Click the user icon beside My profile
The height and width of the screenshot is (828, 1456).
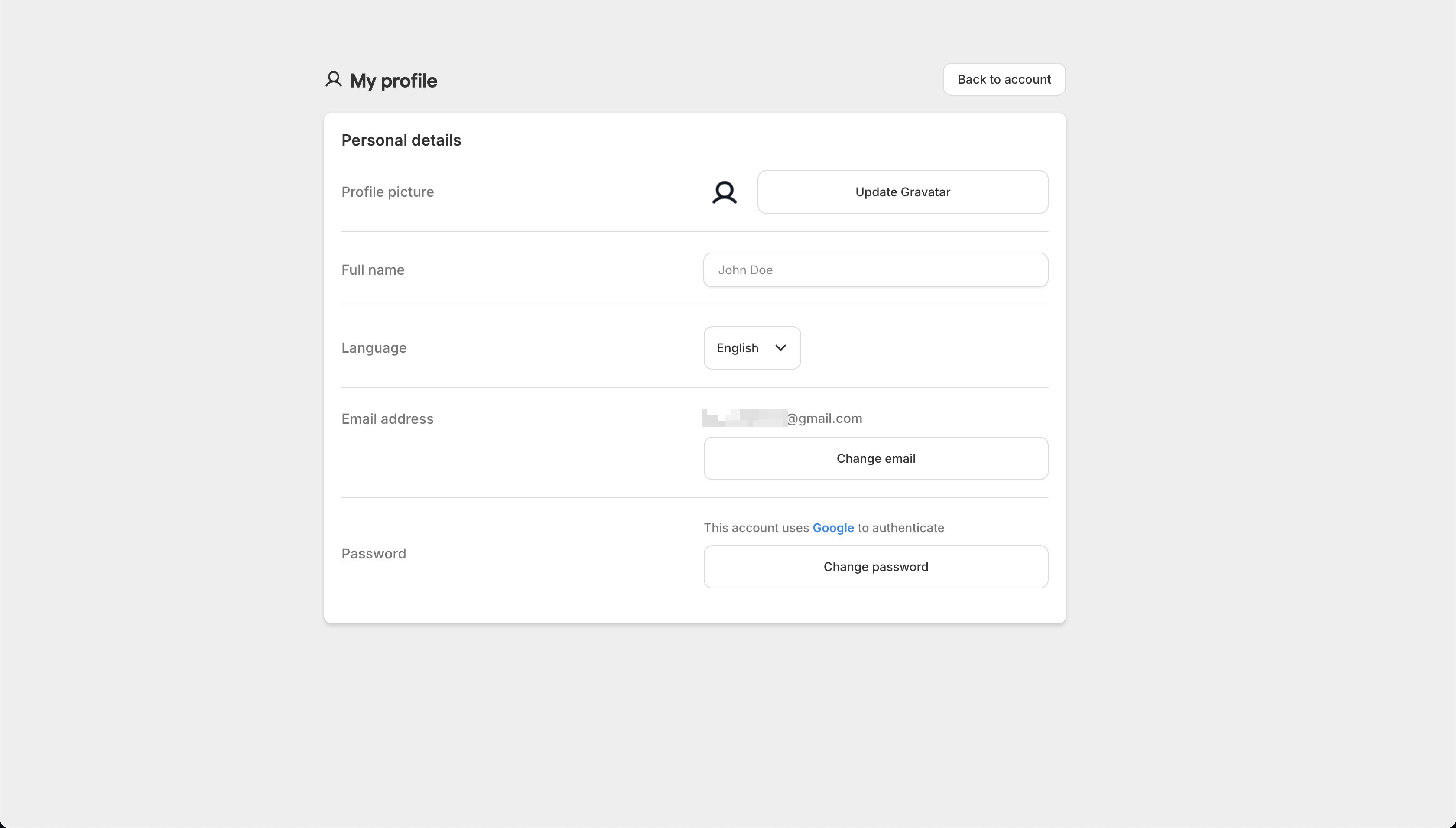pyautogui.click(x=333, y=79)
